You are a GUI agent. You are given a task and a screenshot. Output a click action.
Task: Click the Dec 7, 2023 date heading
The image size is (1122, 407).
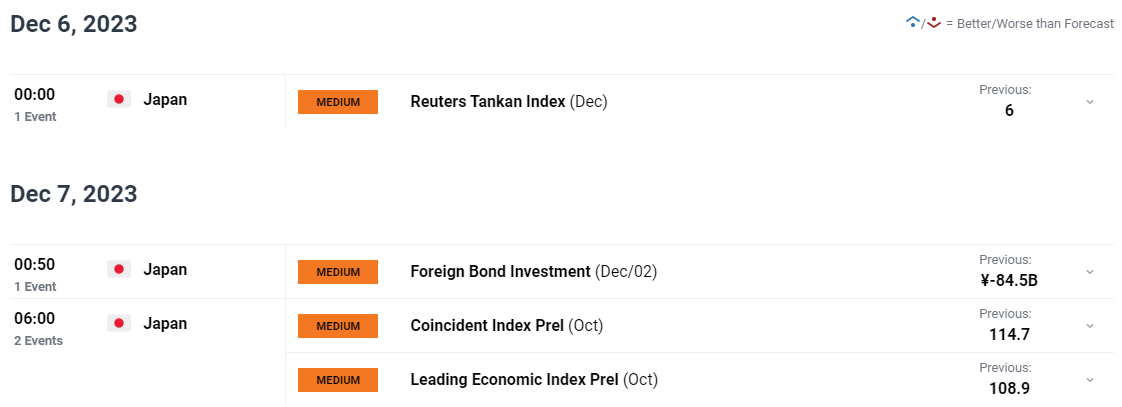tap(74, 194)
